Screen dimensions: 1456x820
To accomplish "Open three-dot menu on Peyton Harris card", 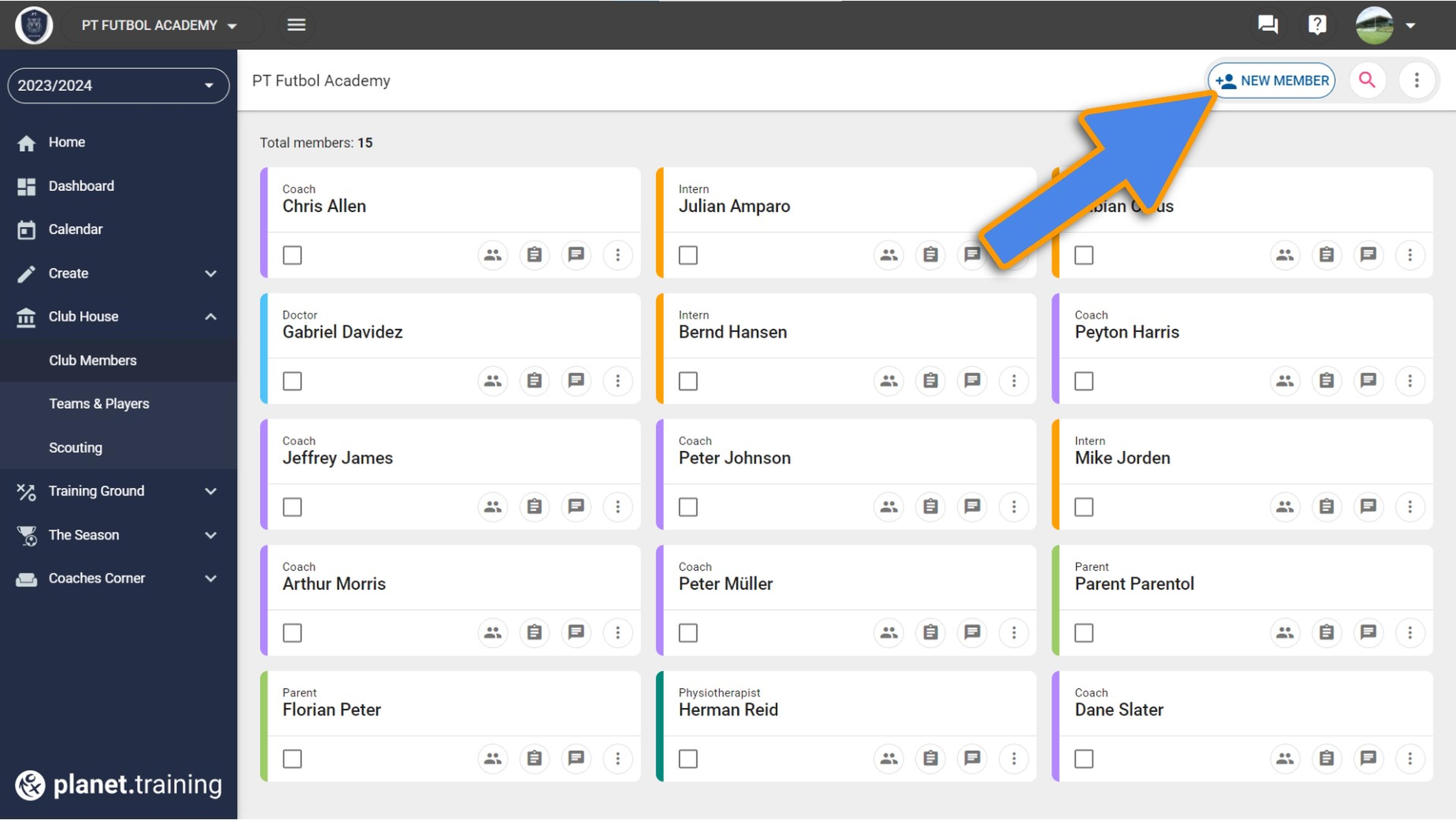I will pyautogui.click(x=1410, y=380).
